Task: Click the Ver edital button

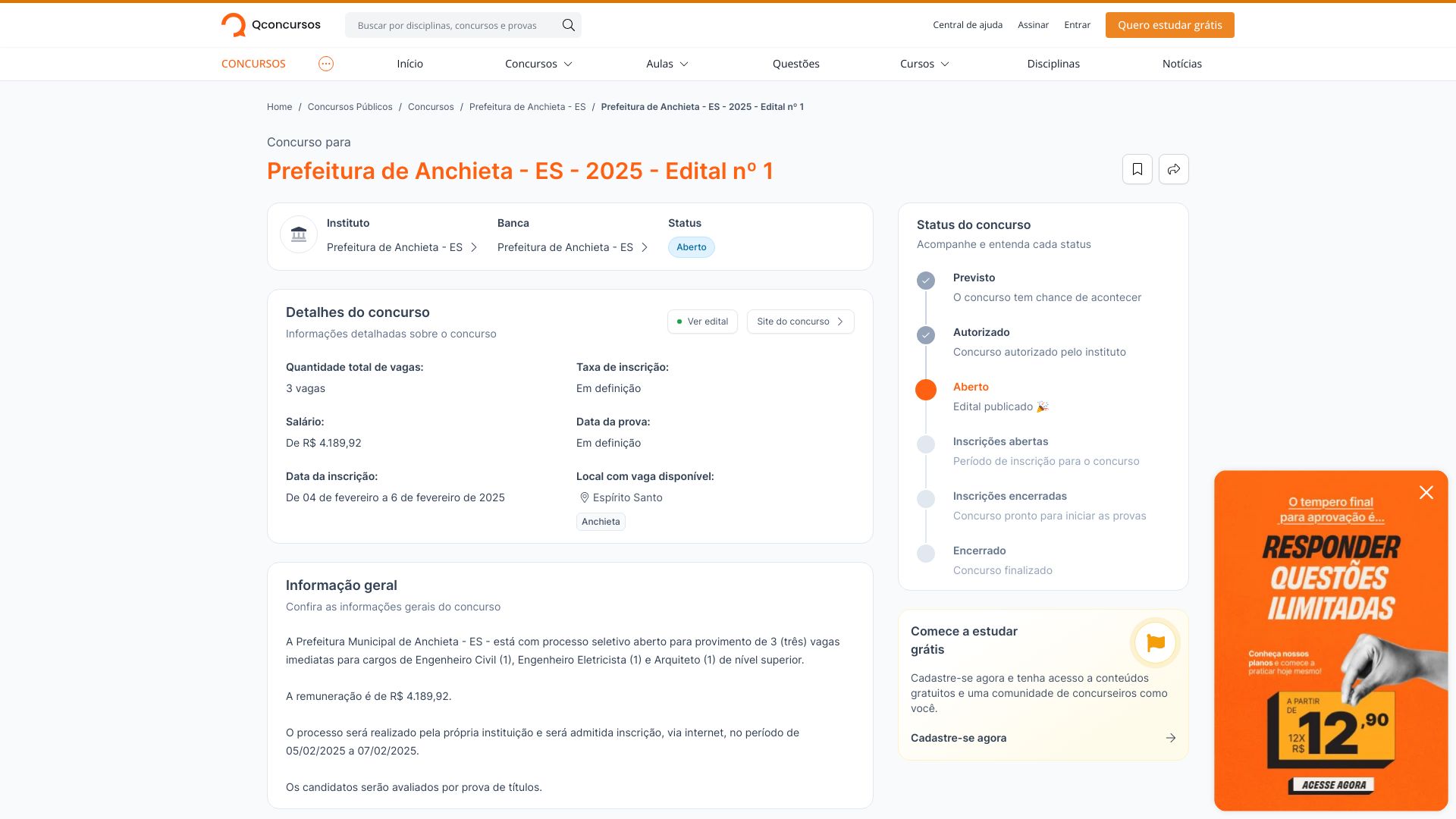Action: (702, 322)
